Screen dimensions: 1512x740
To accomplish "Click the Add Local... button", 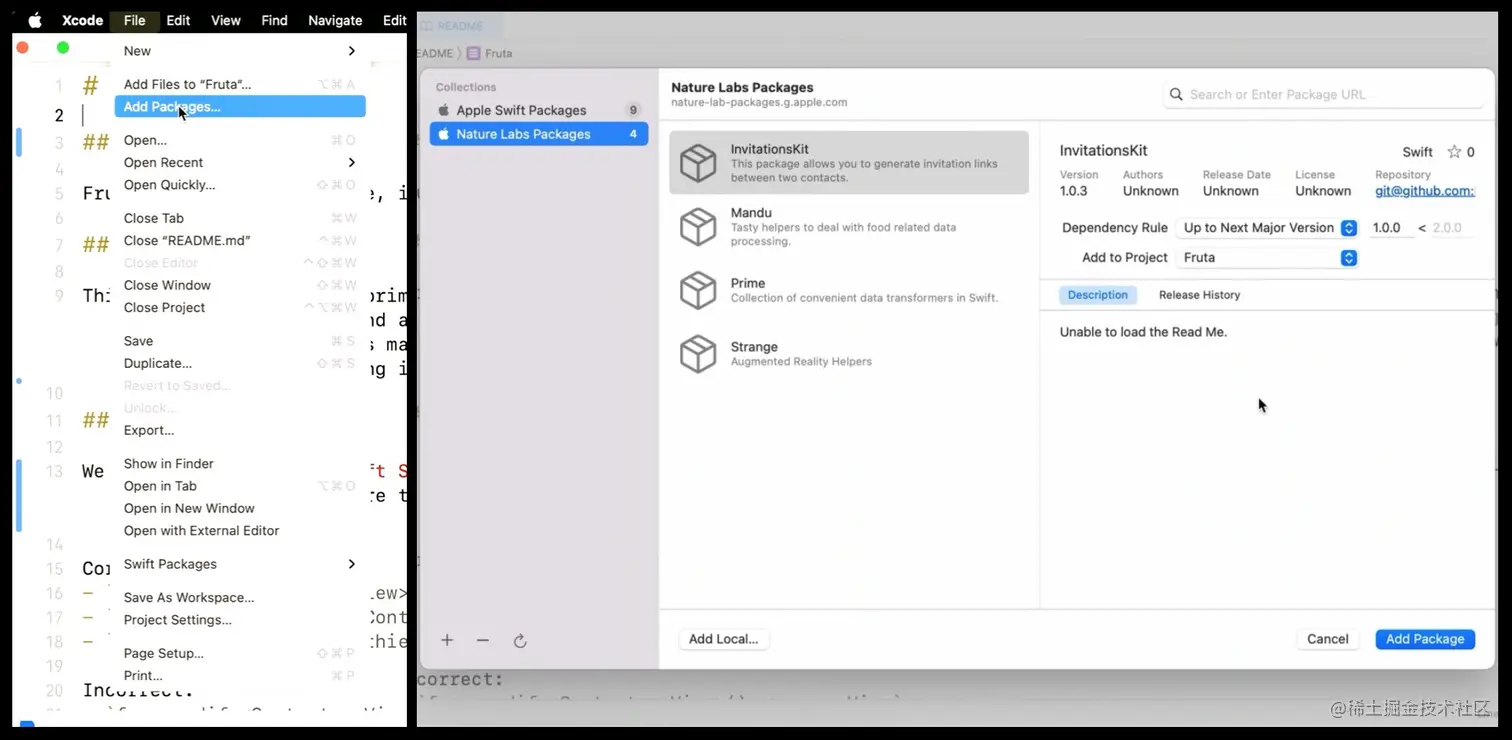I will click(723, 639).
